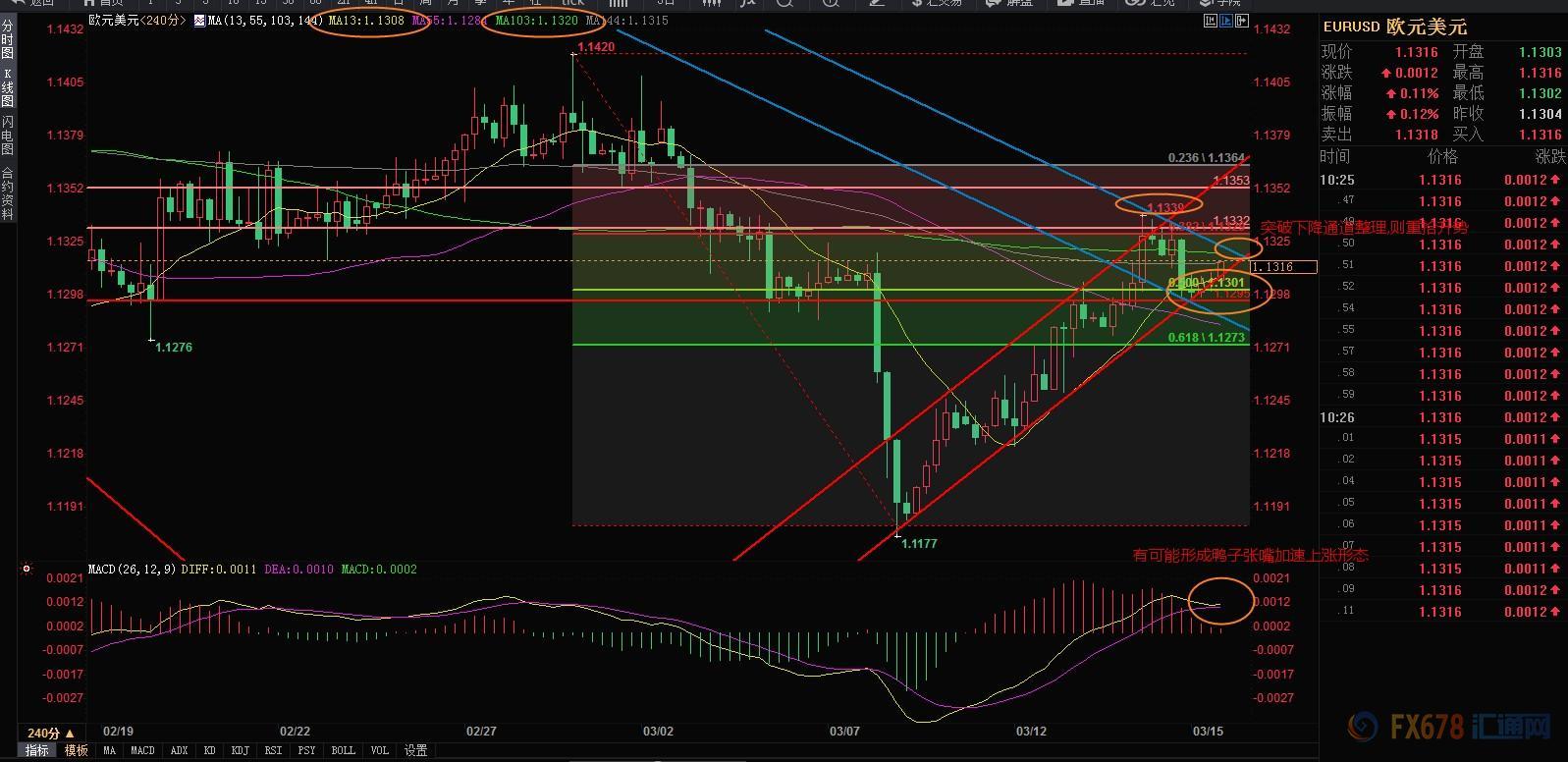Screen dimensions: 1568x762
Task: Click the MA indicator chart icon beside MA(13,55,103,144)
Action: click(x=199, y=20)
